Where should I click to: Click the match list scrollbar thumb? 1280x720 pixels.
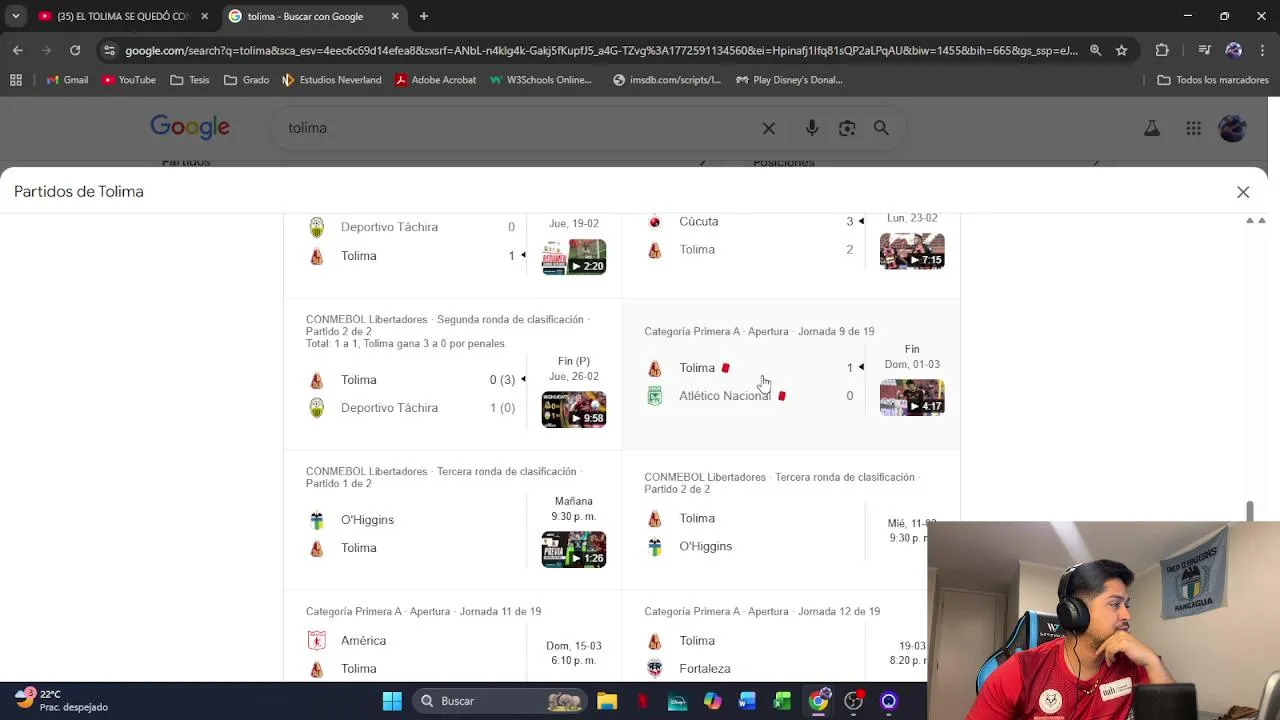(x=1249, y=511)
